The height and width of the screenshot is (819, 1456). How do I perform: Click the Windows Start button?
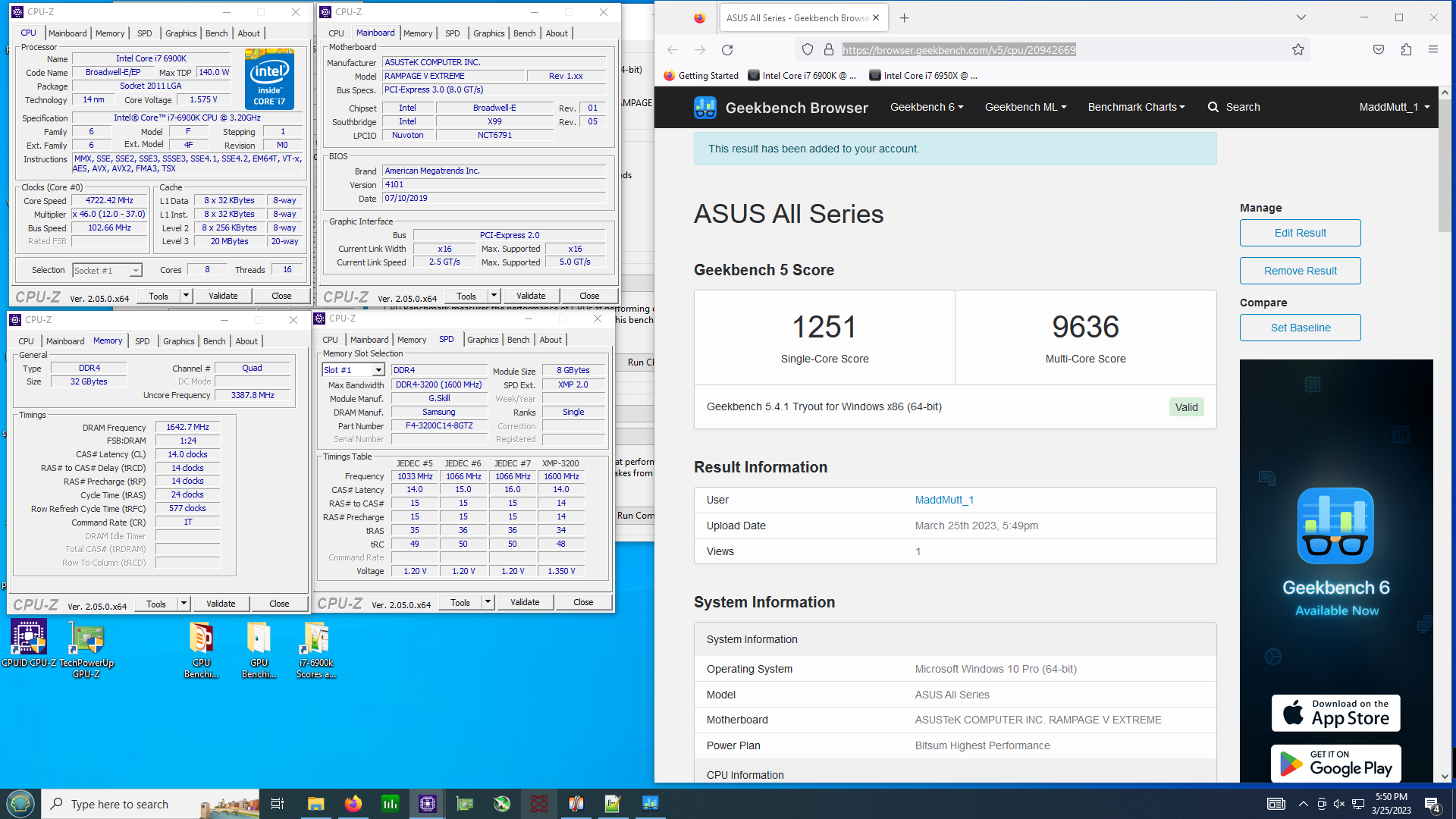pos(20,804)
